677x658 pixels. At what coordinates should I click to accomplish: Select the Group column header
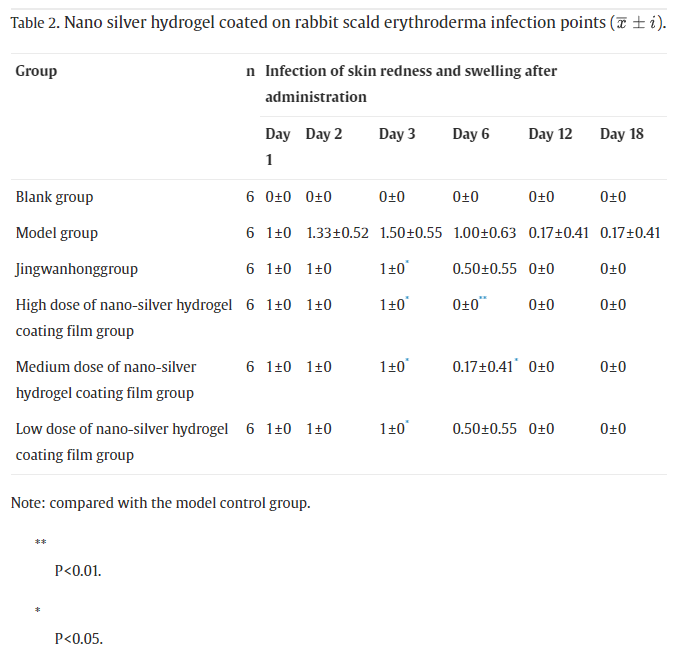pos(36,71)
